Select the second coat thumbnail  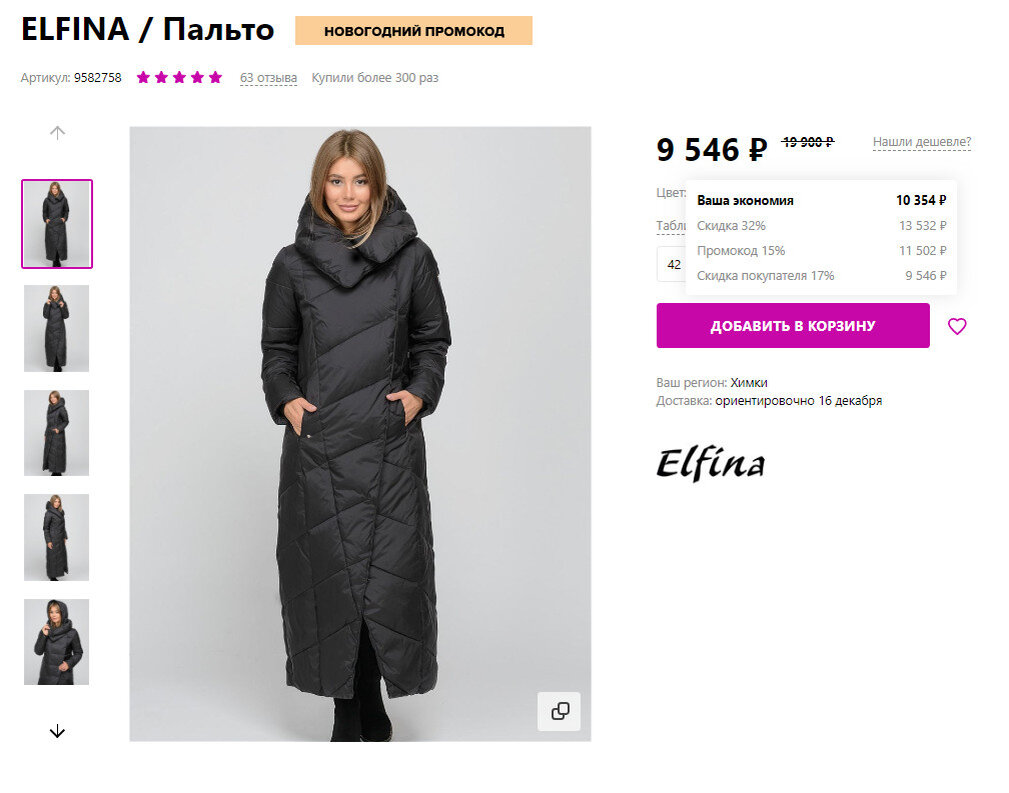(x=57, y=328)
